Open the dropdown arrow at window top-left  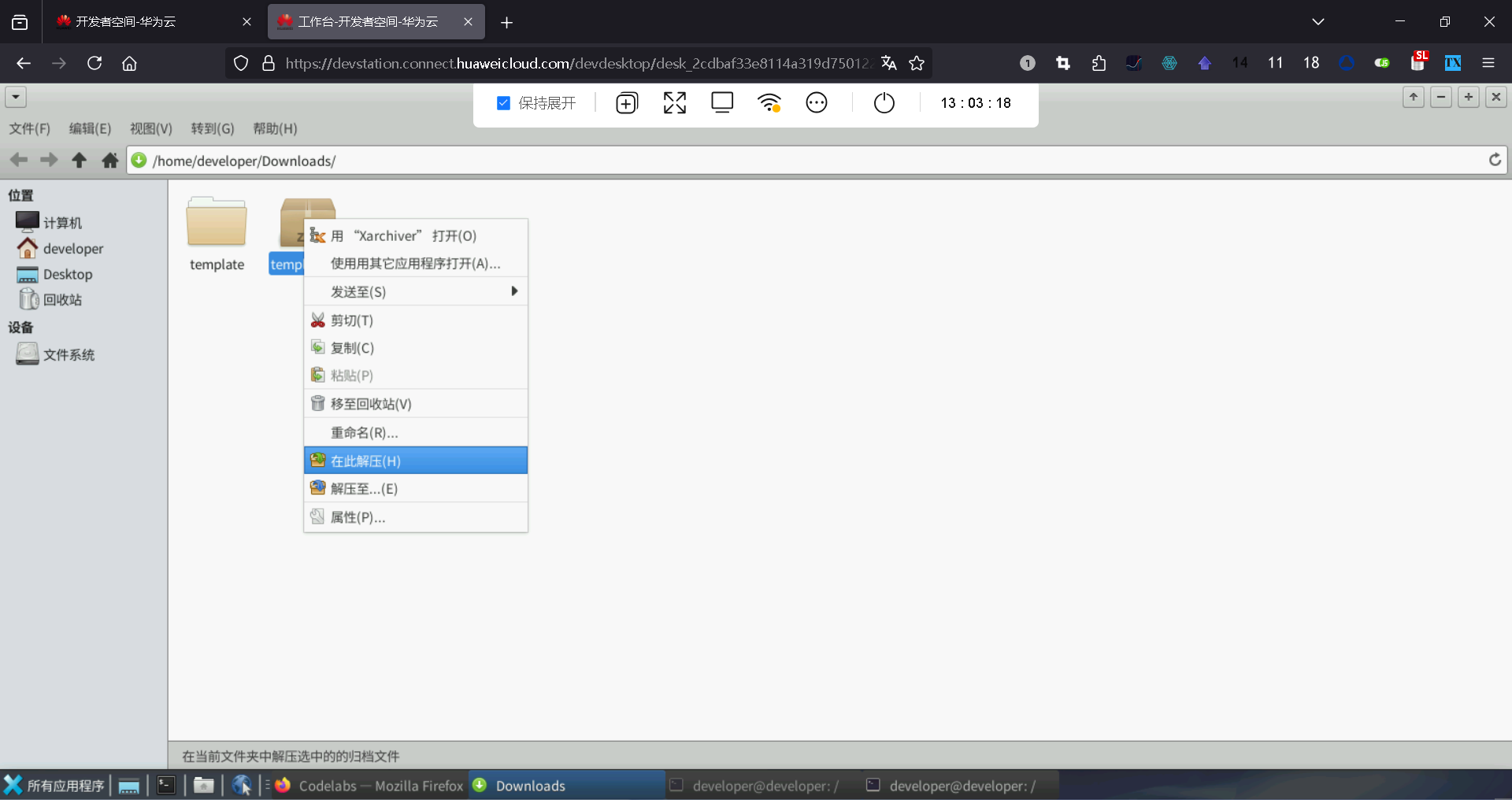(x=16, y=97)
